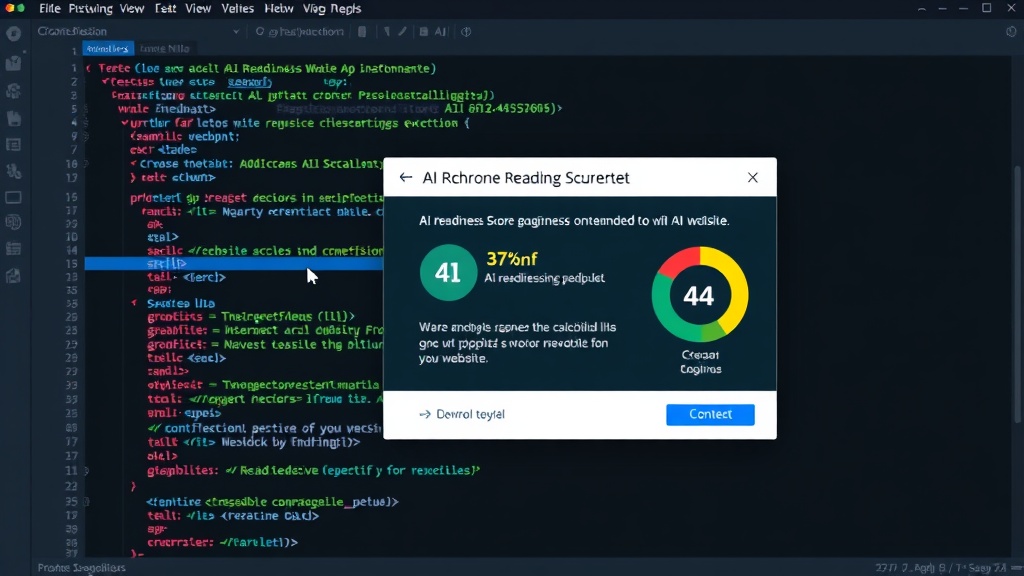Click the whale fnednait> code line
1024x576 pixels.
[x=167, y=109]
